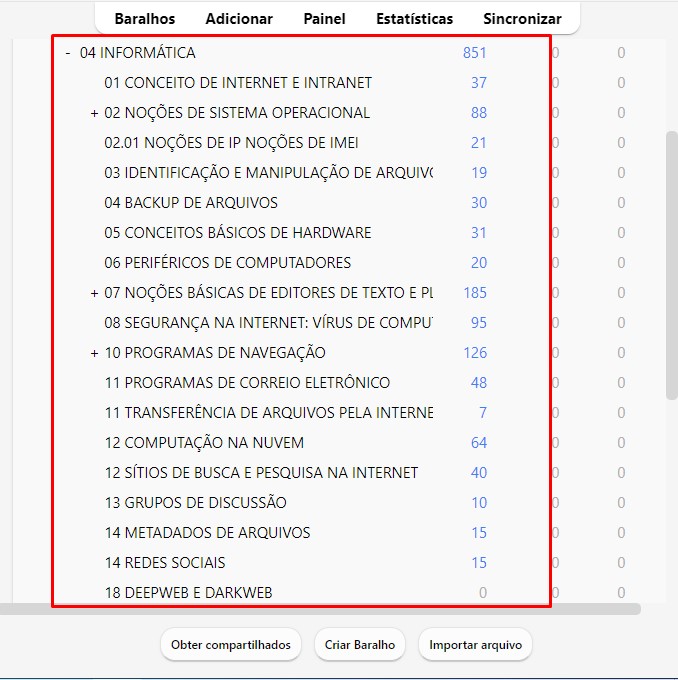Click Criar Baralho button

[x=360, y=645]
